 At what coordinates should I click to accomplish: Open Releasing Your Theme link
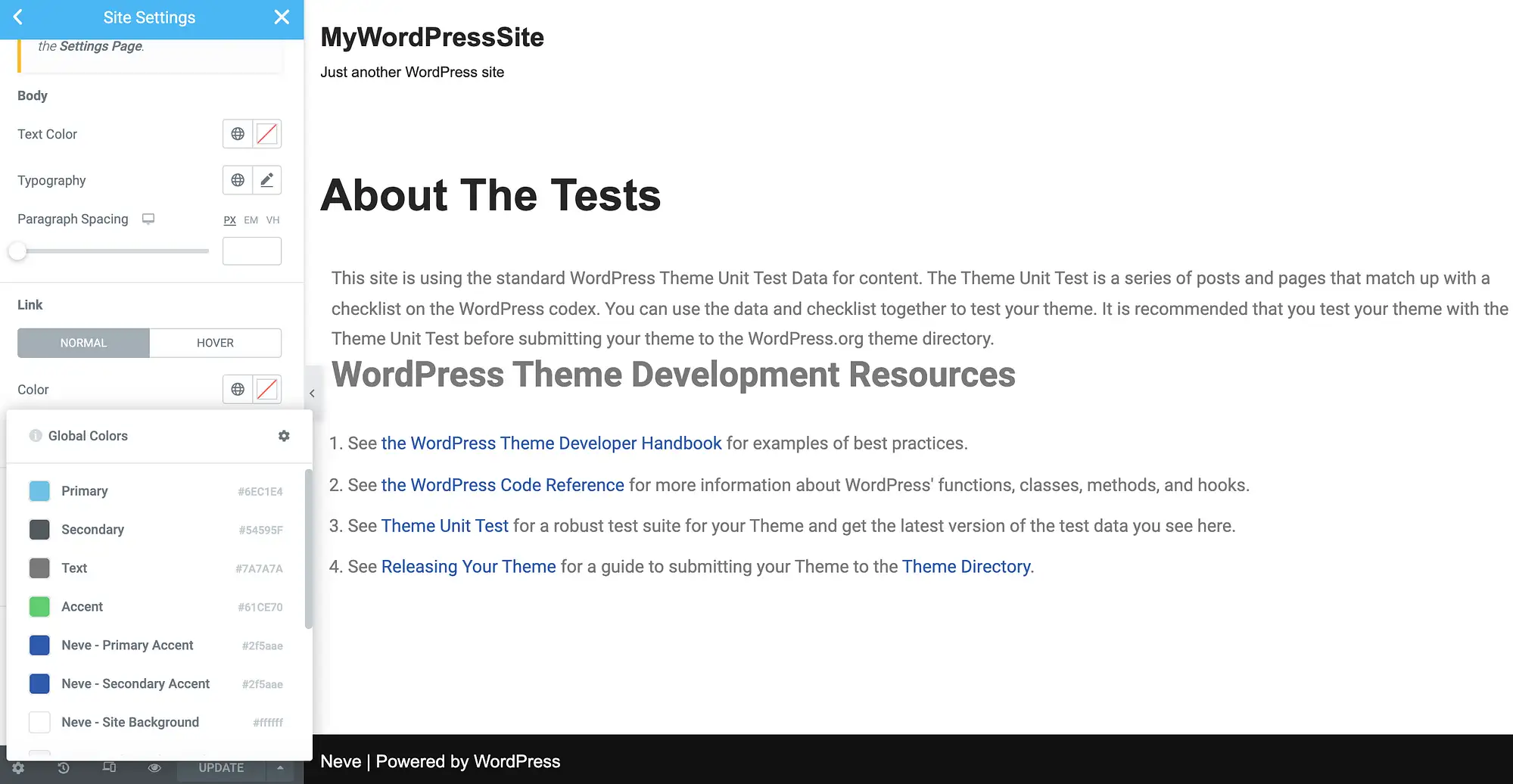469,567
